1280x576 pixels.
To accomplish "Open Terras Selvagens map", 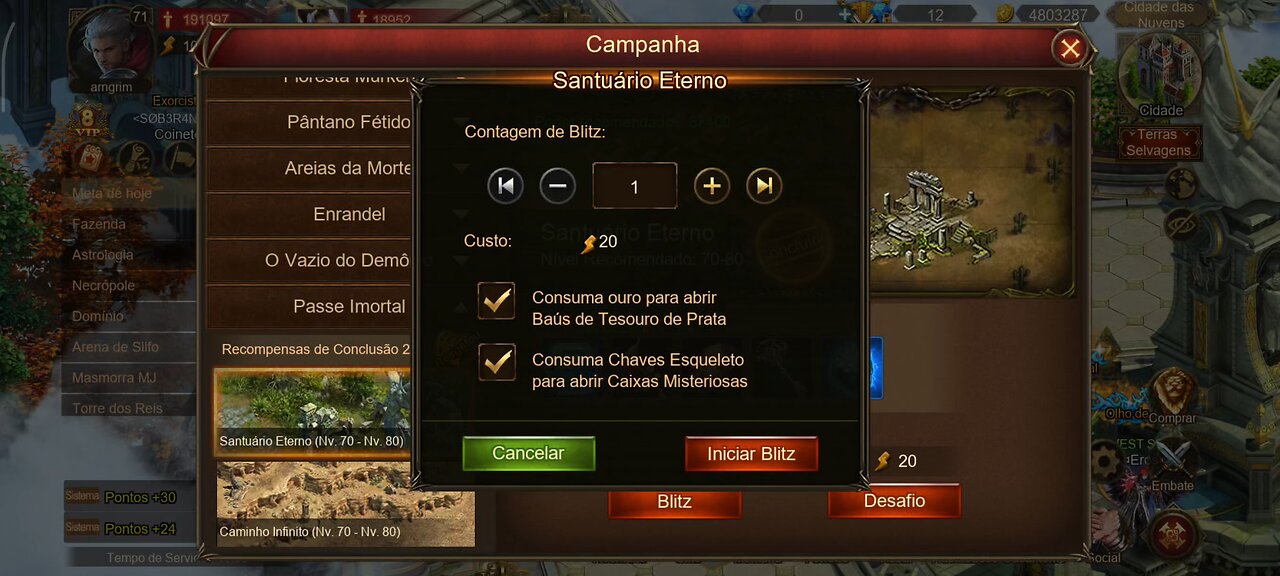I will click(1160, 143).
